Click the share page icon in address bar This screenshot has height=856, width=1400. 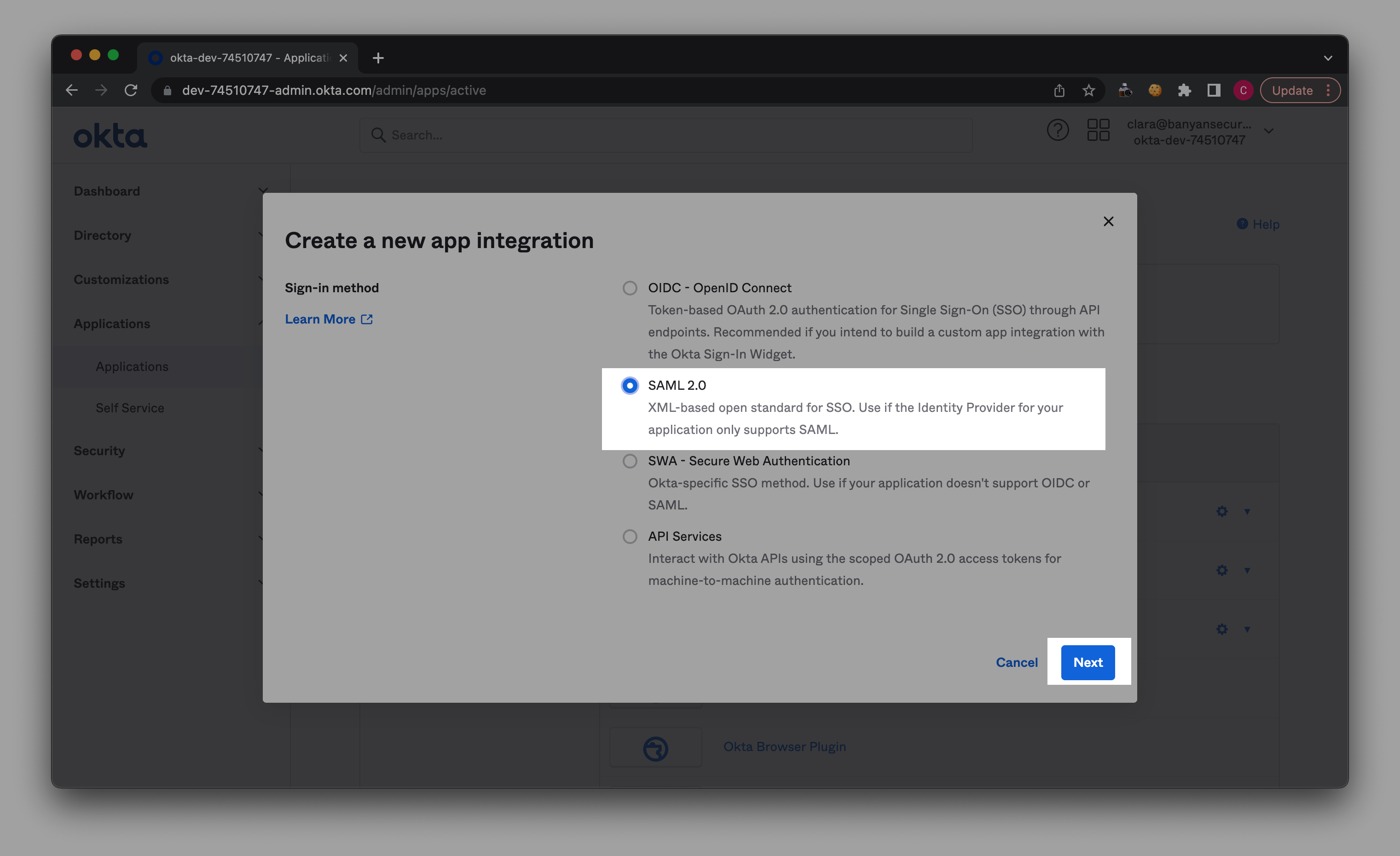point(1059,90)
